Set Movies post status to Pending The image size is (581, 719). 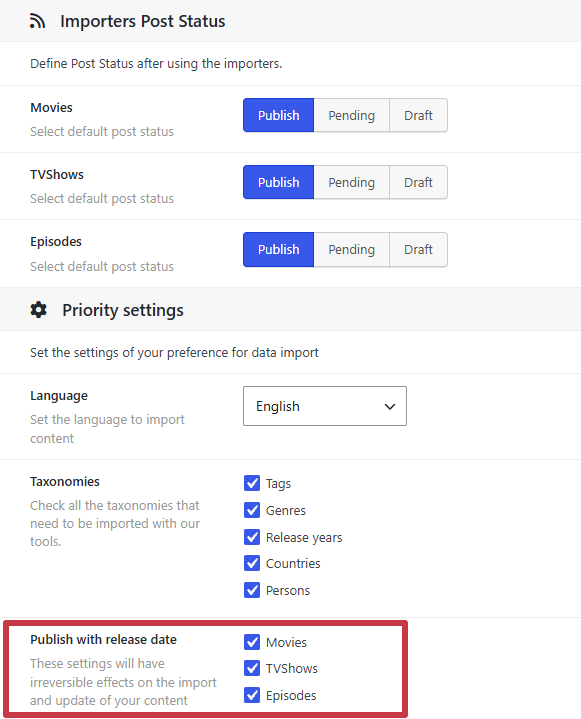click(352, 115)
